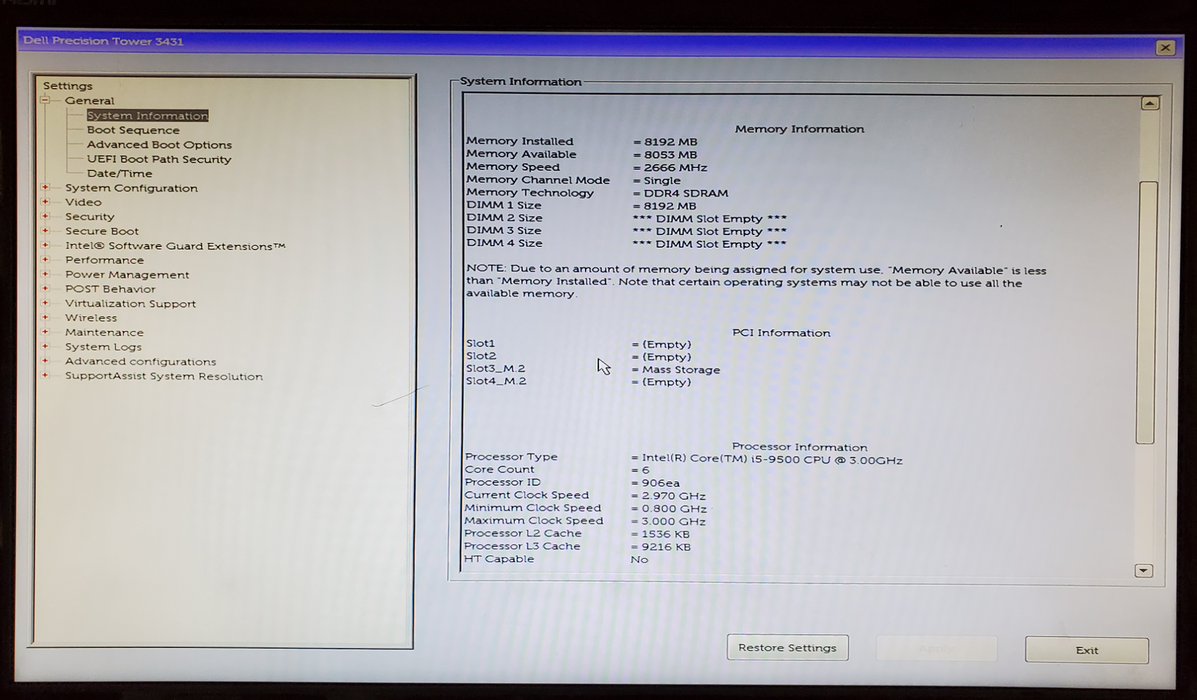Open the Boot Sequence item

(133, 130)
